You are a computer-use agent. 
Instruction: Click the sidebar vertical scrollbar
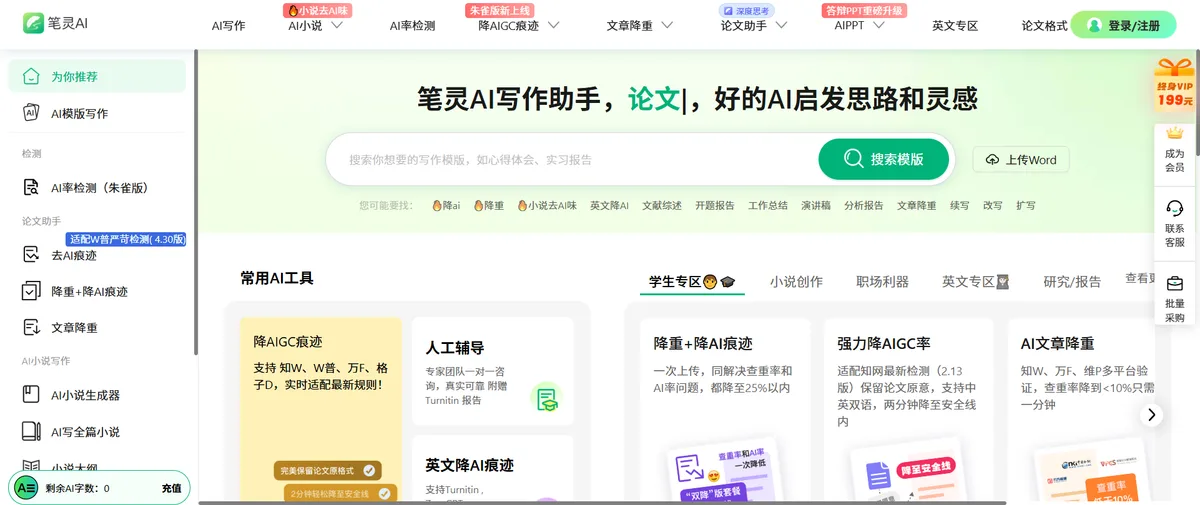click(196, 200)
